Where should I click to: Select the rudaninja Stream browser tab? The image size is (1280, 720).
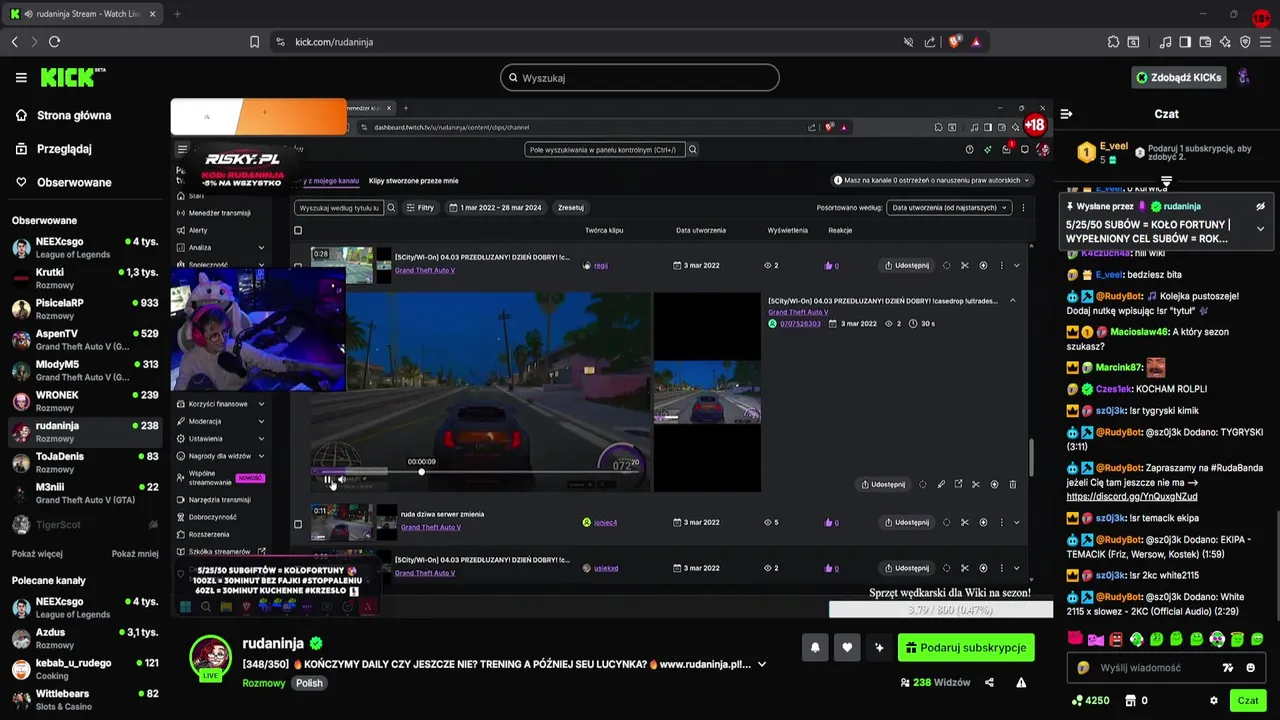coord(82,14)
